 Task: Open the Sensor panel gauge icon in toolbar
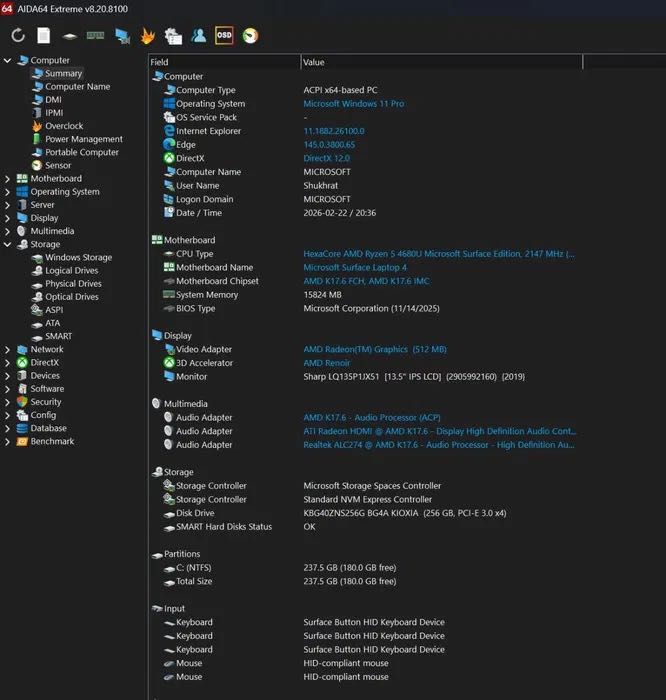pyautogui.click(x=250, y=36)
